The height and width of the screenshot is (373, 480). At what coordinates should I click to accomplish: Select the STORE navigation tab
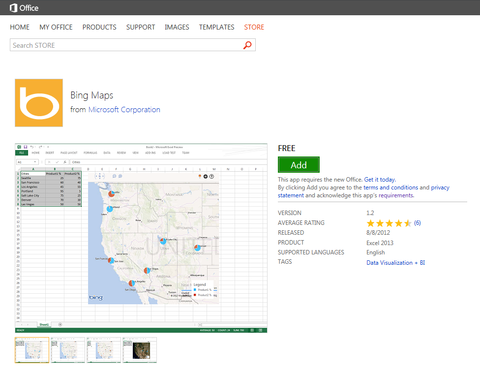pyautogui.click(x=254, y=27)
